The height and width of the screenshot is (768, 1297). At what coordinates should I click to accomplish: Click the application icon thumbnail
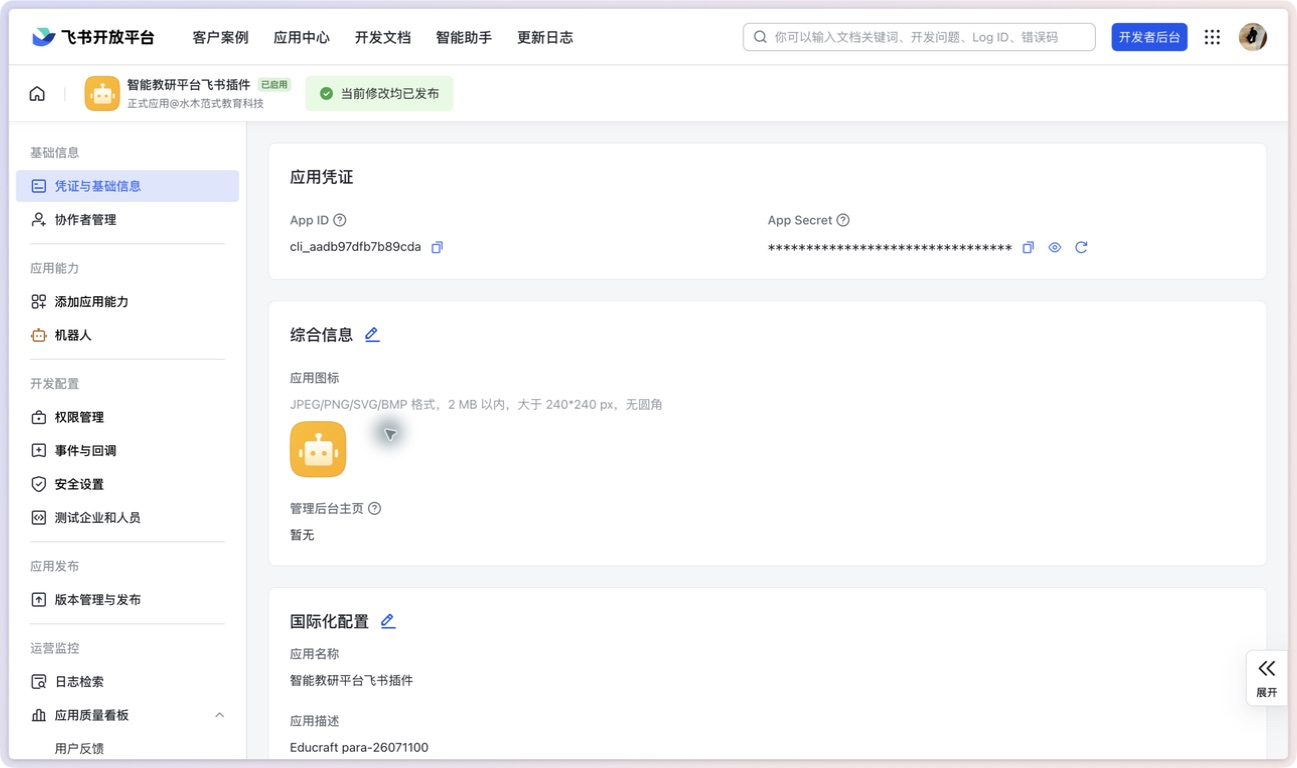[x=318, y=449]
